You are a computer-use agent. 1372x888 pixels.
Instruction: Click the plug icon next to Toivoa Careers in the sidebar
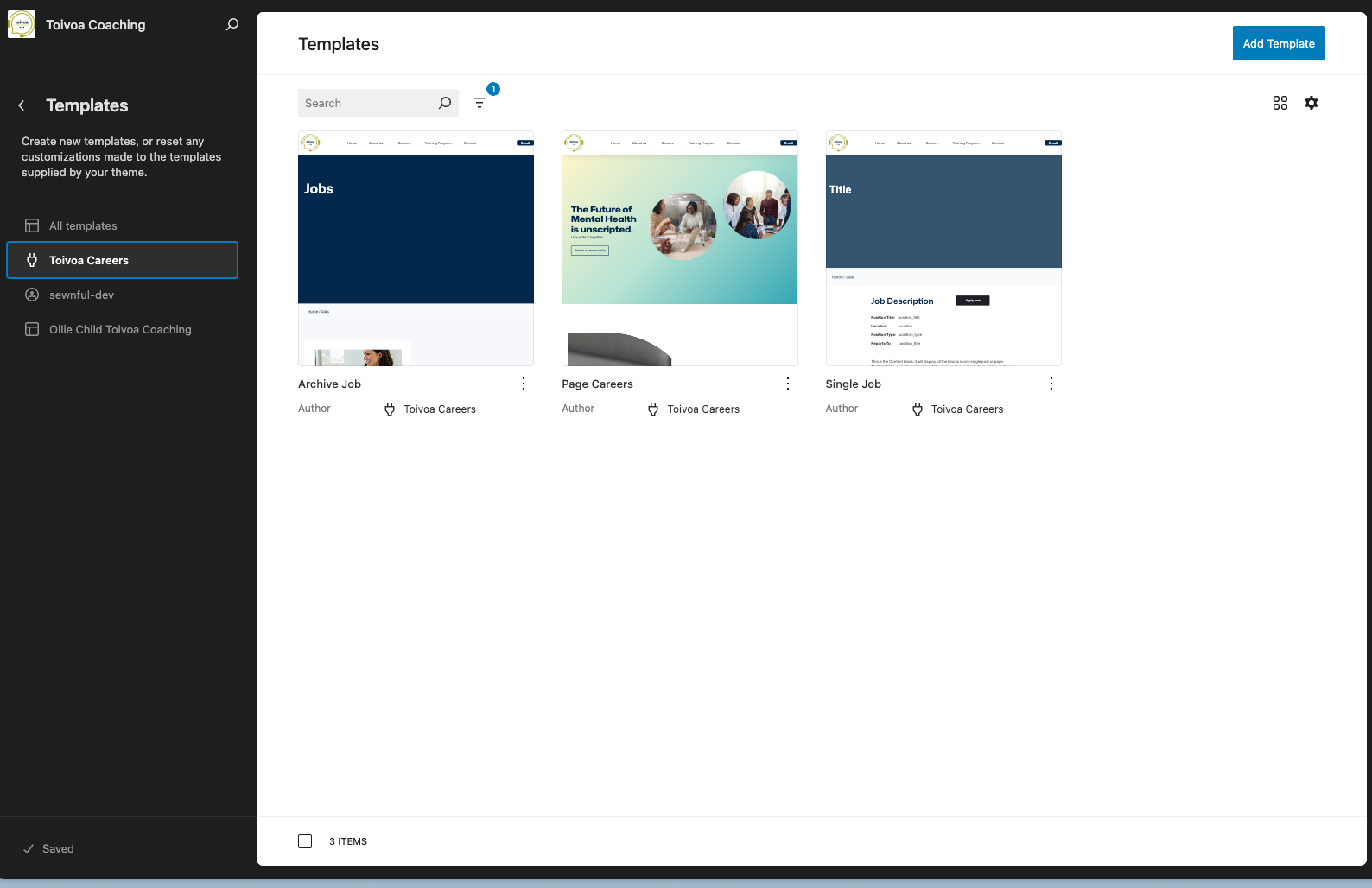coord(32,260)
